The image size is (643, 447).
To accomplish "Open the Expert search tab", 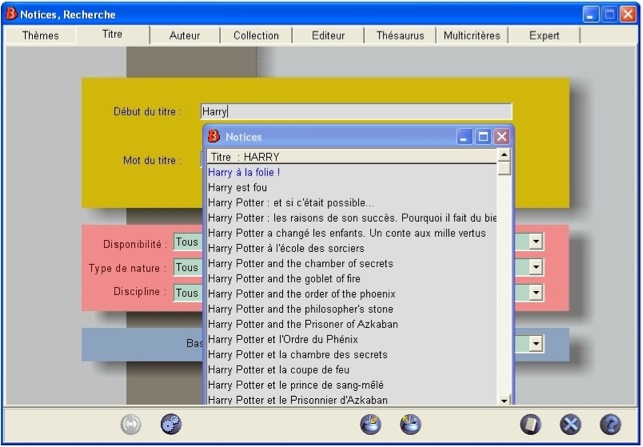I will [x=544, y=36].
